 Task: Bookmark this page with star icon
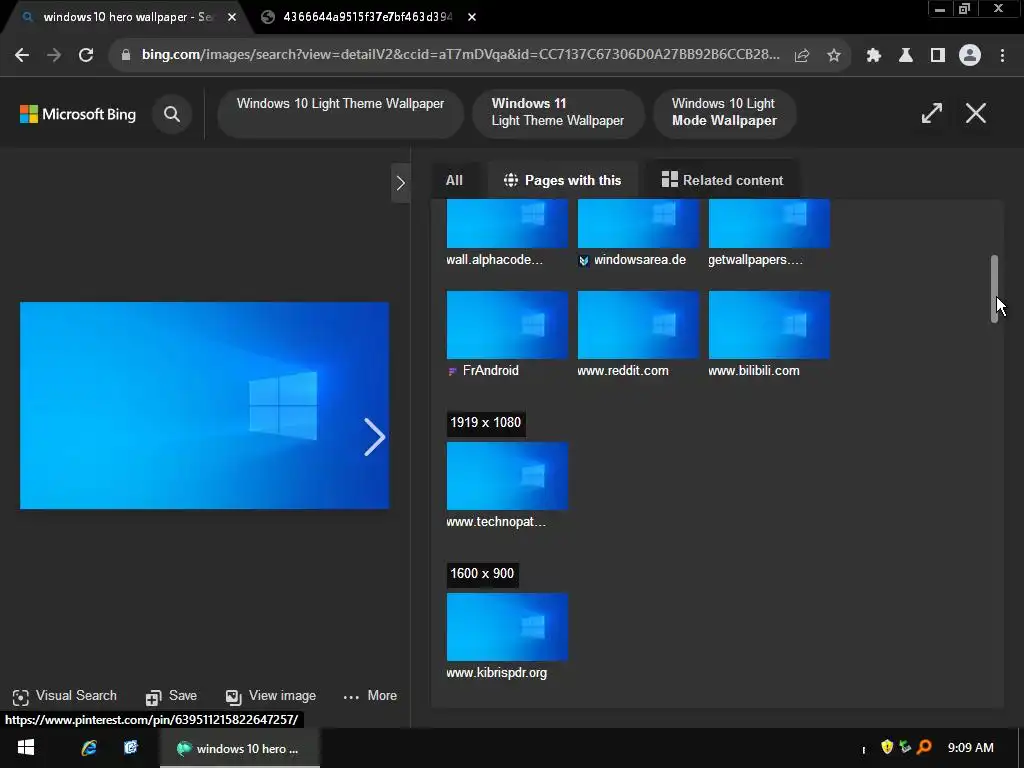(834, 56)
